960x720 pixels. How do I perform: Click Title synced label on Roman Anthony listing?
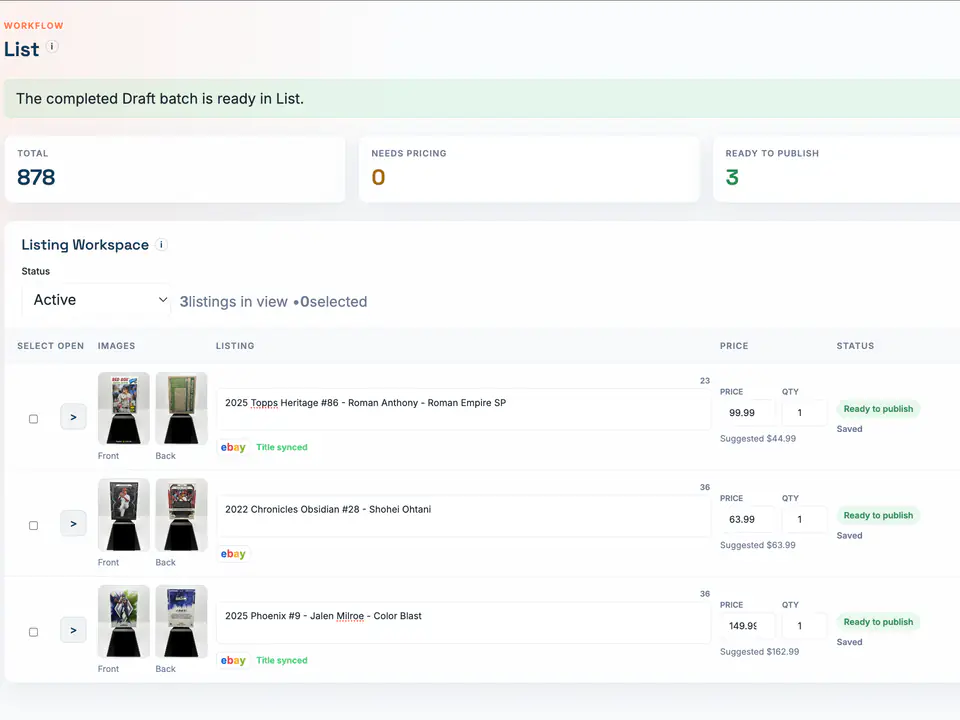pos(282,448)
